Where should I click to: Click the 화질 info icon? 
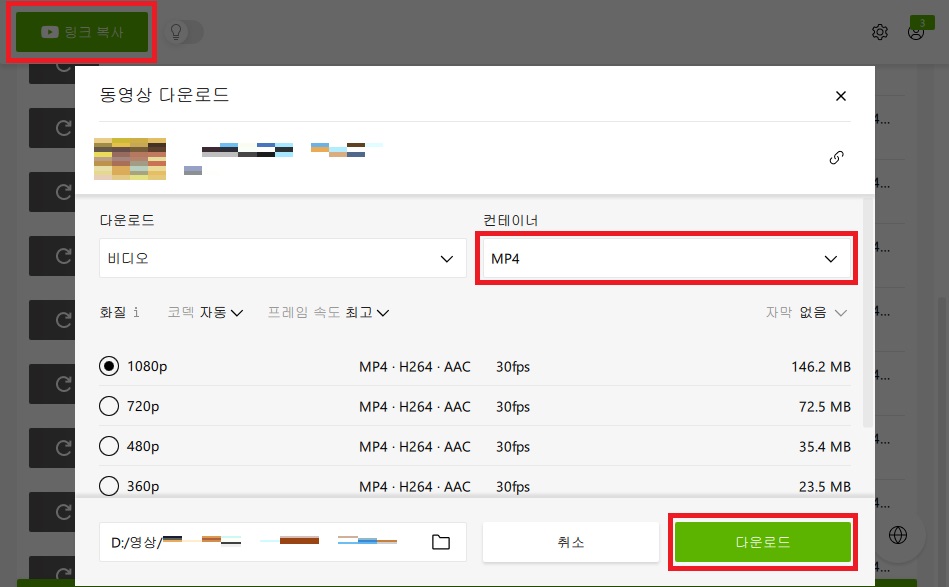[136, 312]
